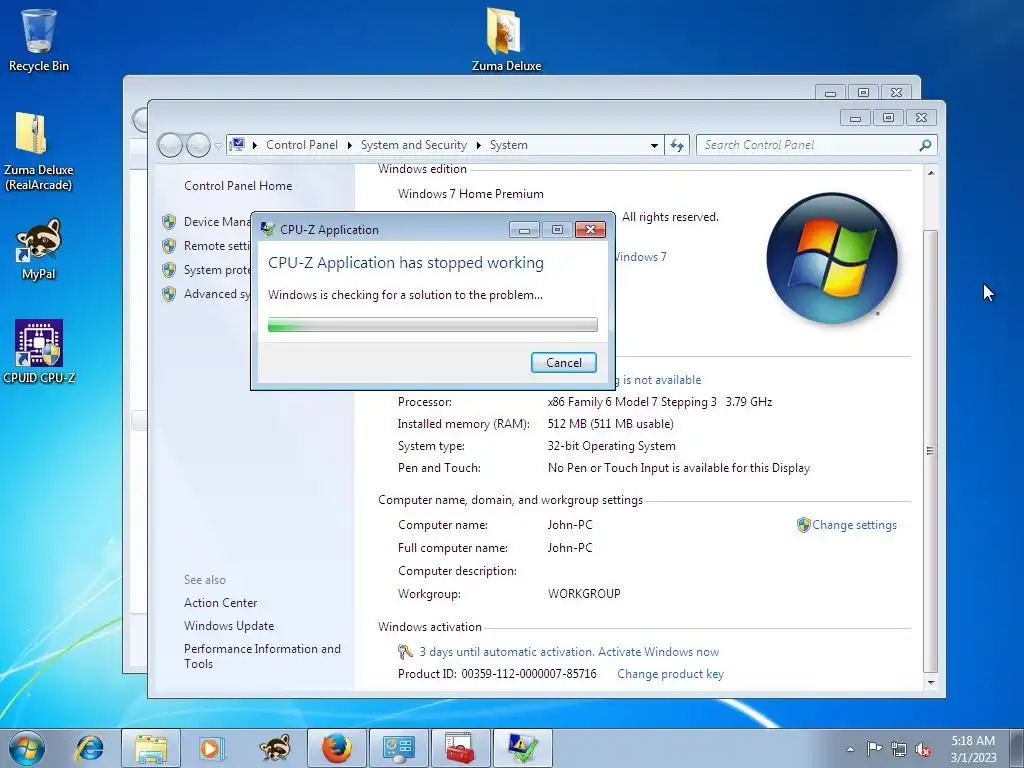
Task: Open Windows Media Player taskbar icon
Action: coord(212,748)
